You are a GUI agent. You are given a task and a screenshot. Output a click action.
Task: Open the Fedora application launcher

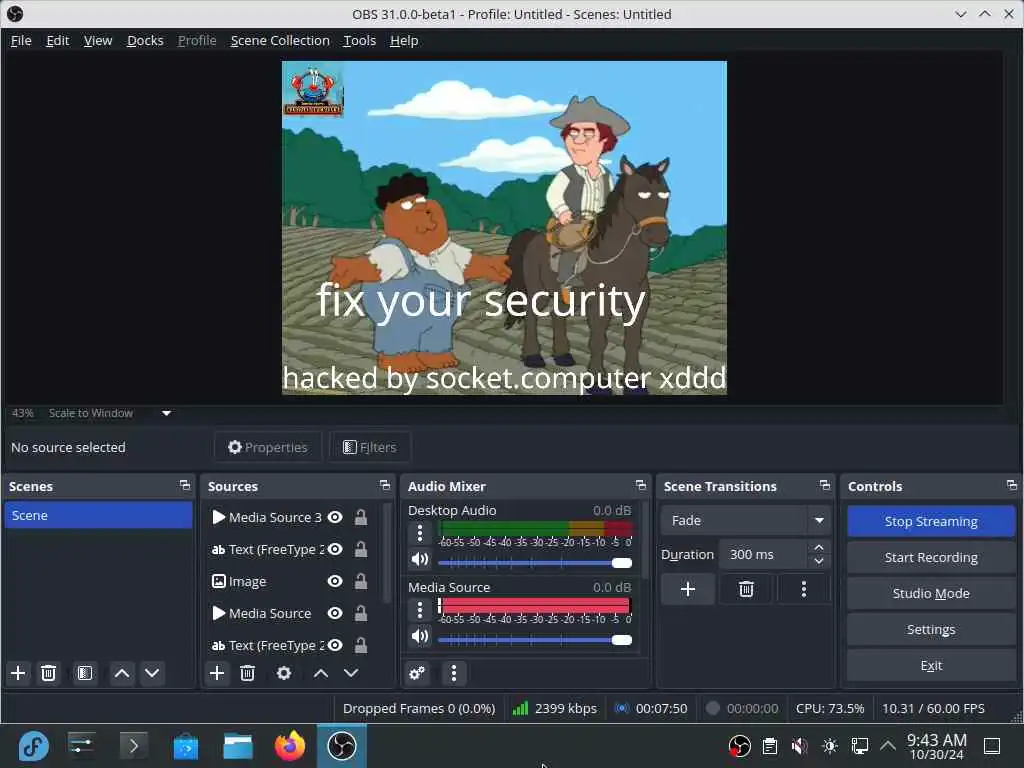(x=33, y=746)
